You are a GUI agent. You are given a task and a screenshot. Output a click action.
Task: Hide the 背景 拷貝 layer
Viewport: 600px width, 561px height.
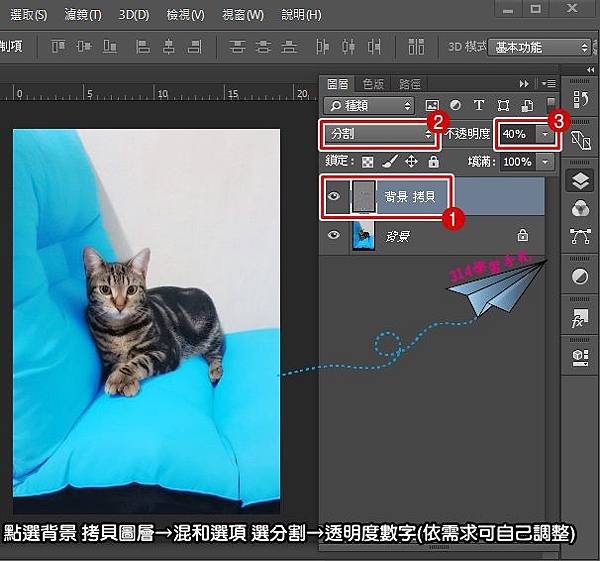(x=334, y=196)
